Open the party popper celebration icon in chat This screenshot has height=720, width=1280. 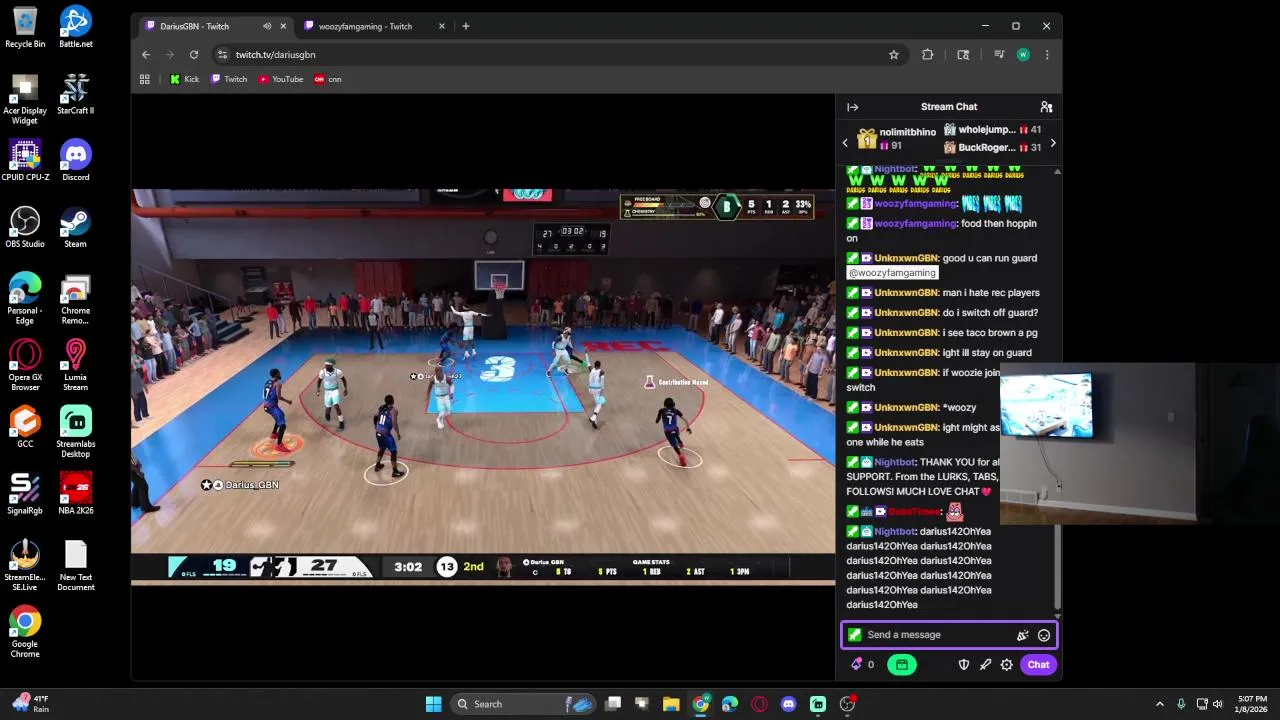[x=1022, y=635]
